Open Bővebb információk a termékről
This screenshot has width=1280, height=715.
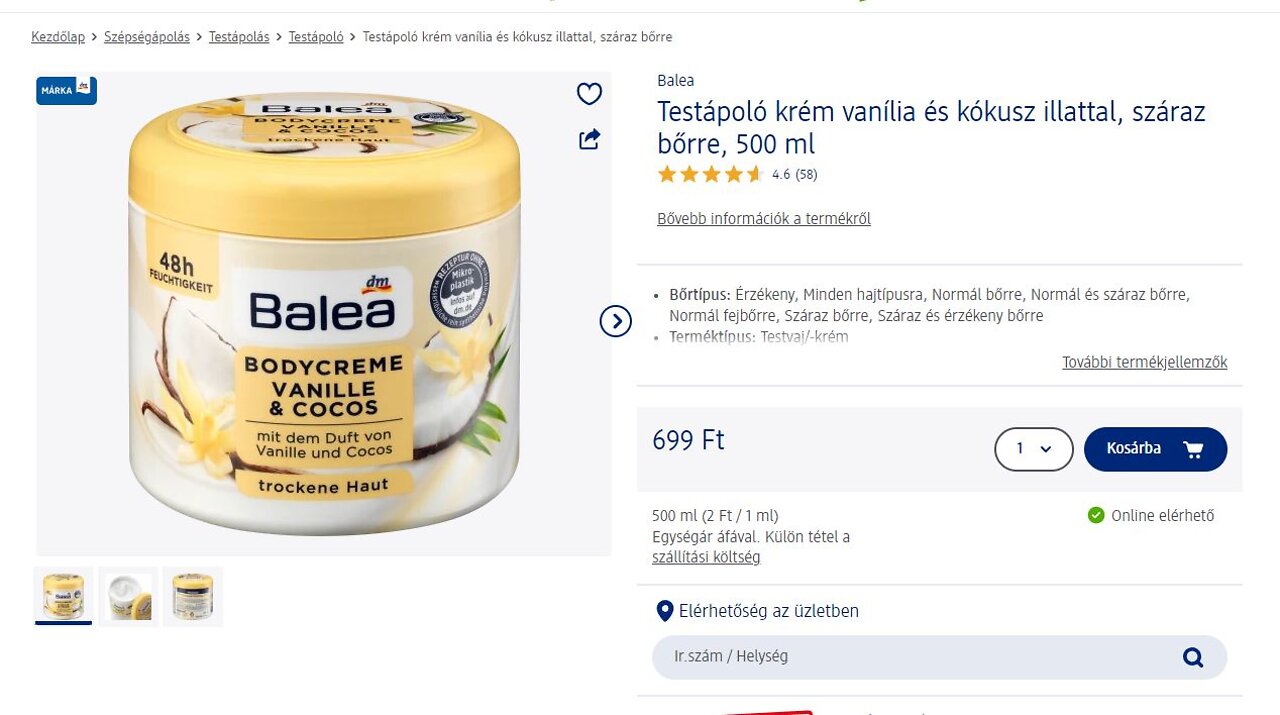pyautogui.click(x=764, y=218)
